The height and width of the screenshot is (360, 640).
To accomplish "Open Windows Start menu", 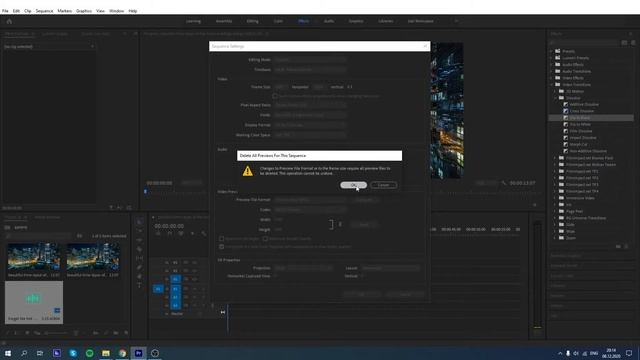I will click(8, 353).
